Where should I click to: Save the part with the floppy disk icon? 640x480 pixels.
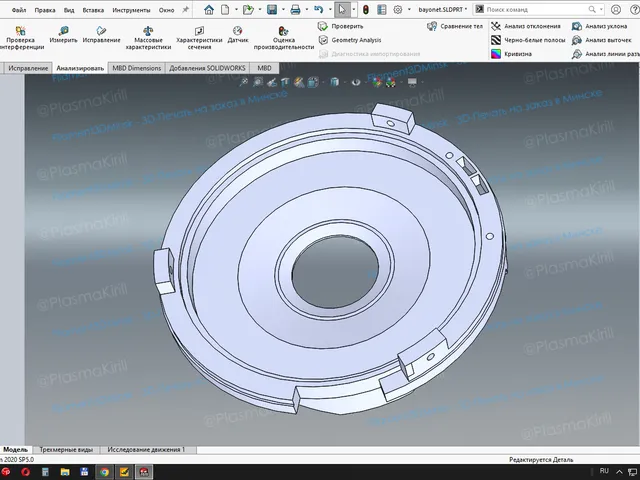(272, 9)
